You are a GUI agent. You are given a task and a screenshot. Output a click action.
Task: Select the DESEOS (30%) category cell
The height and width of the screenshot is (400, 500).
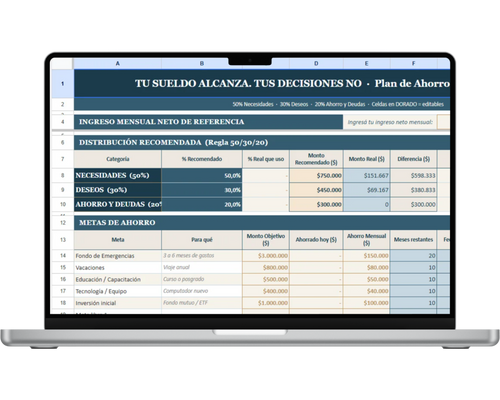[x=118, y=190]
